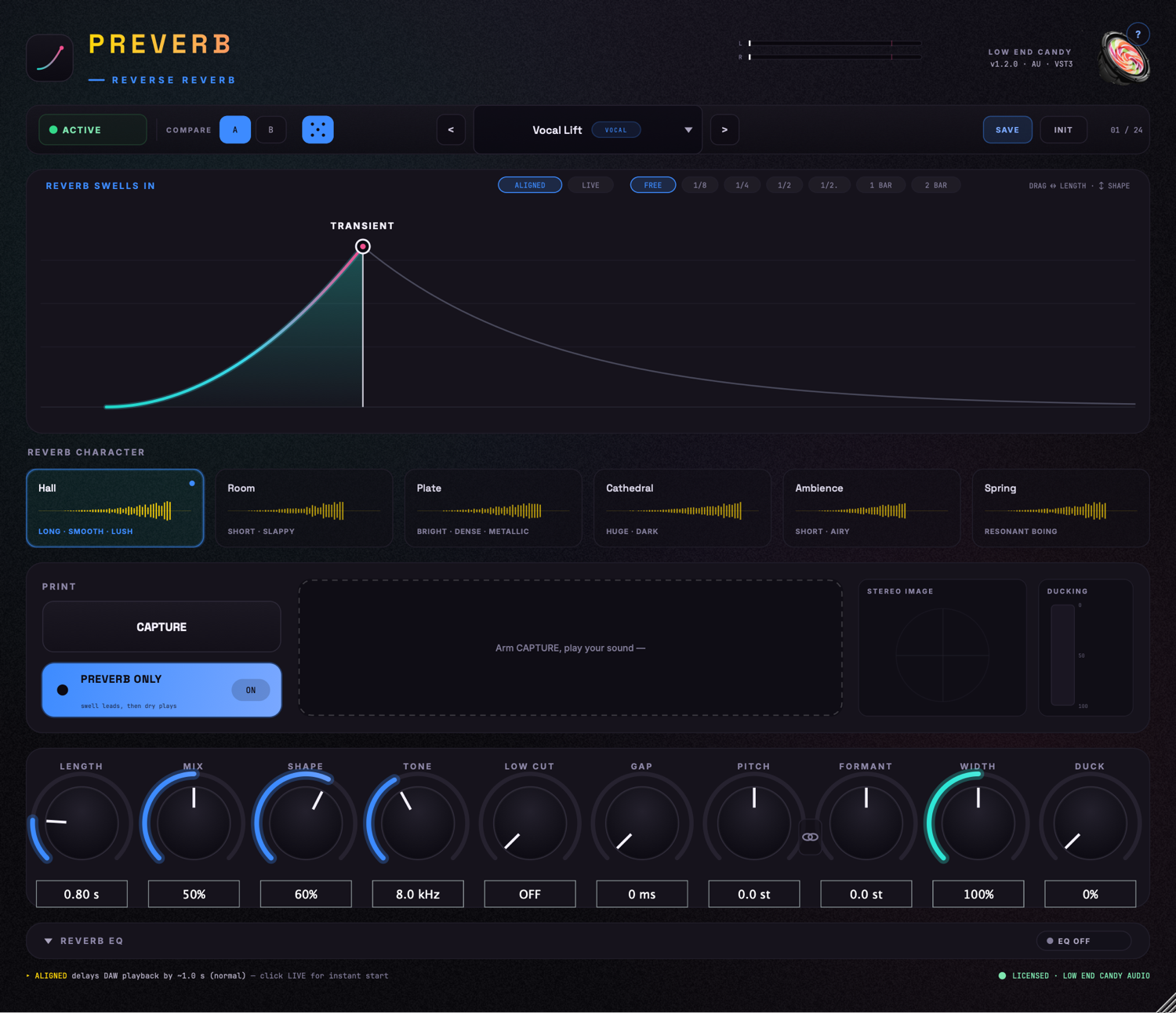Click the SAVE preset button

pyautogui.click(x=1007, y=129)
